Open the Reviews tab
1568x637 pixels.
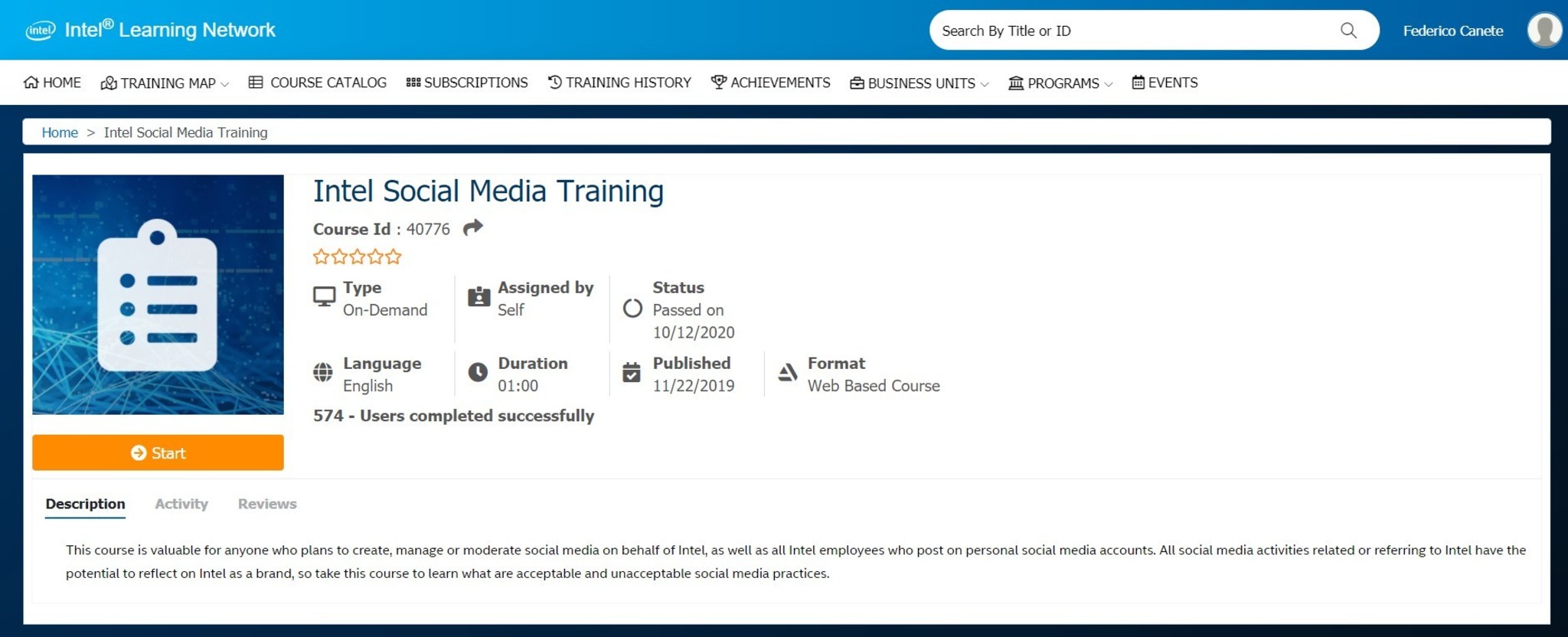[267, 504]
